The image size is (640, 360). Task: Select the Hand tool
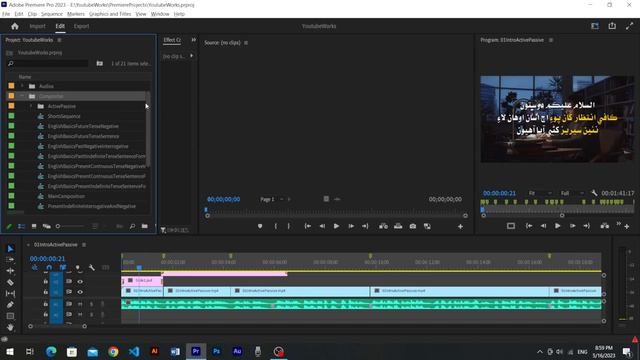11,327
